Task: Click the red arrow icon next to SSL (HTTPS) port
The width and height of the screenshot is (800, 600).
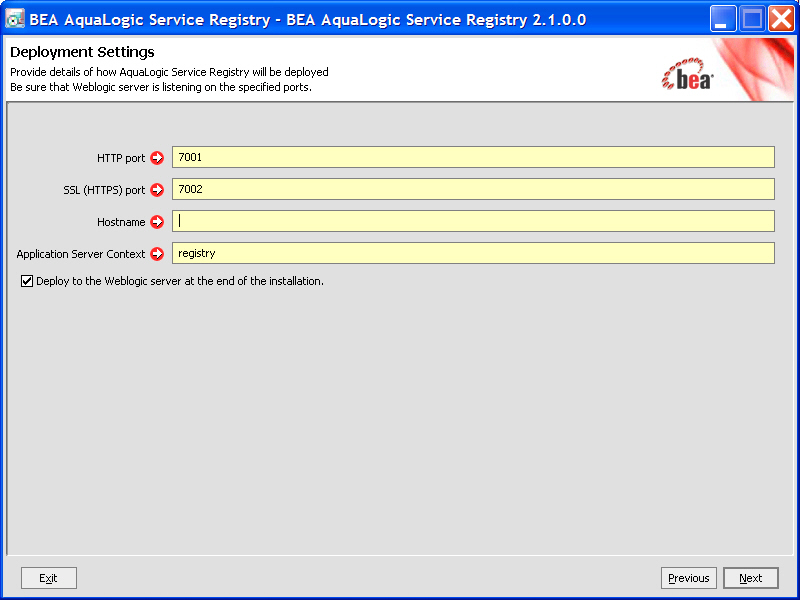Action: pyautogui.click(x=157, y=190)
